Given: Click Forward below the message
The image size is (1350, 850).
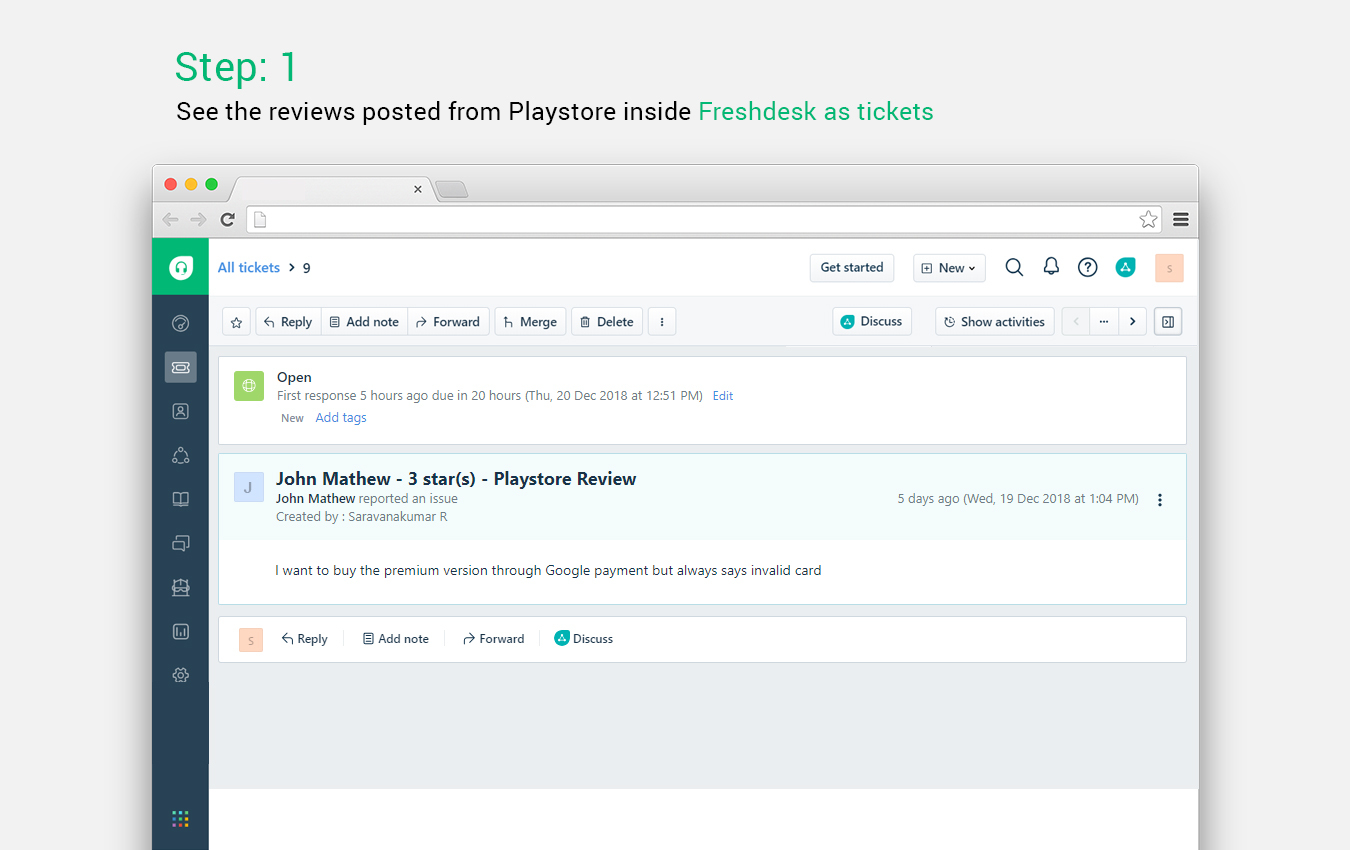Looking at the screenshot, I should (x=493, y=638).
